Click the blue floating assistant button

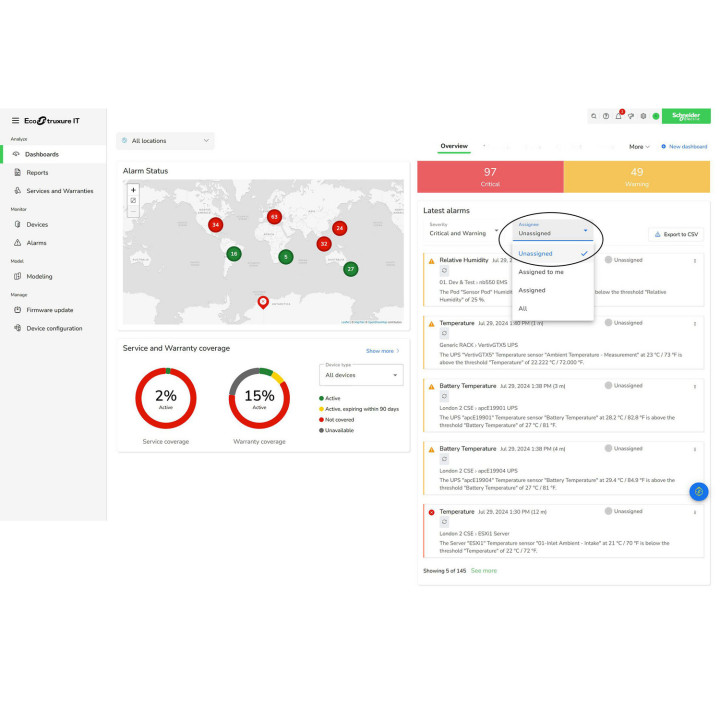pos(698,492)
